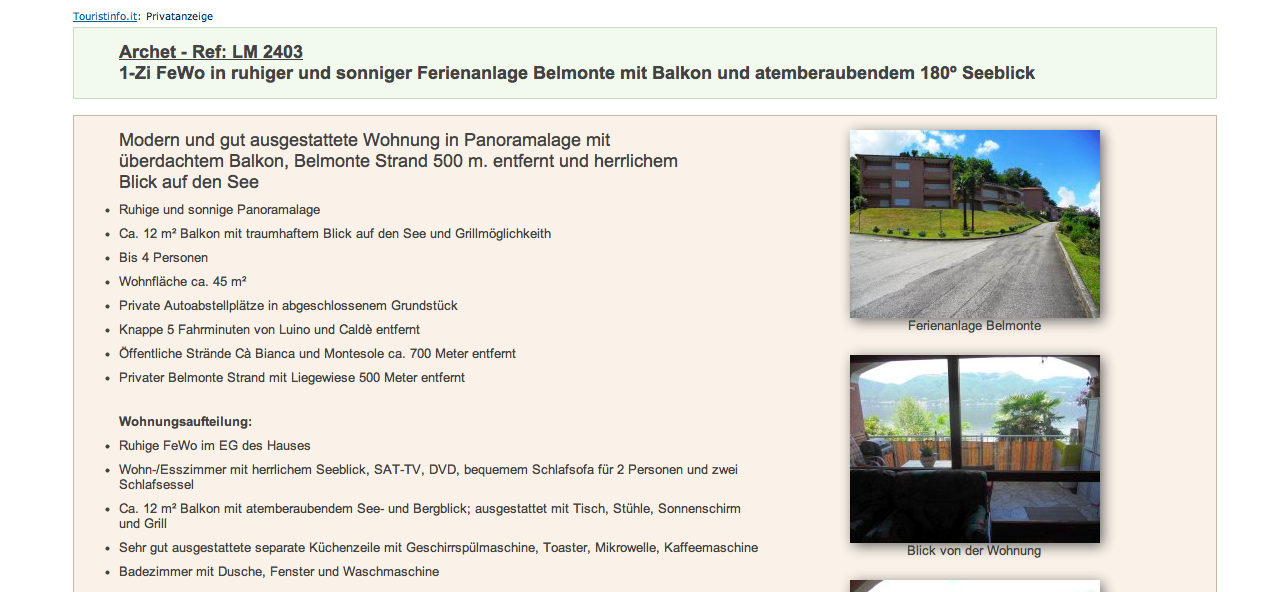Enlarge the Ferienanlage Belmonte building photo
Image resolution: width=1279 pixels, height=592 pixels.
(x=974, y=224)
